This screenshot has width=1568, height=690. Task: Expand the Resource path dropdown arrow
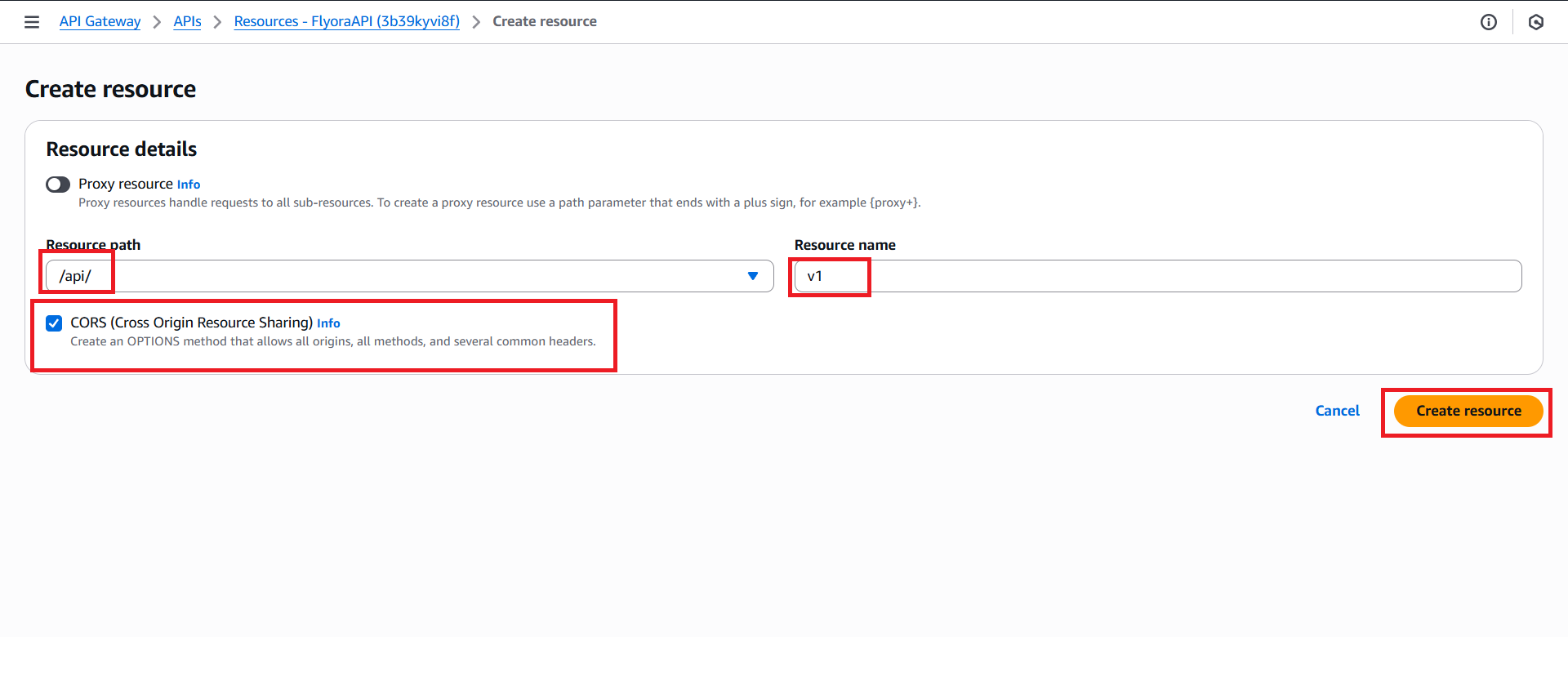point(752,276)
